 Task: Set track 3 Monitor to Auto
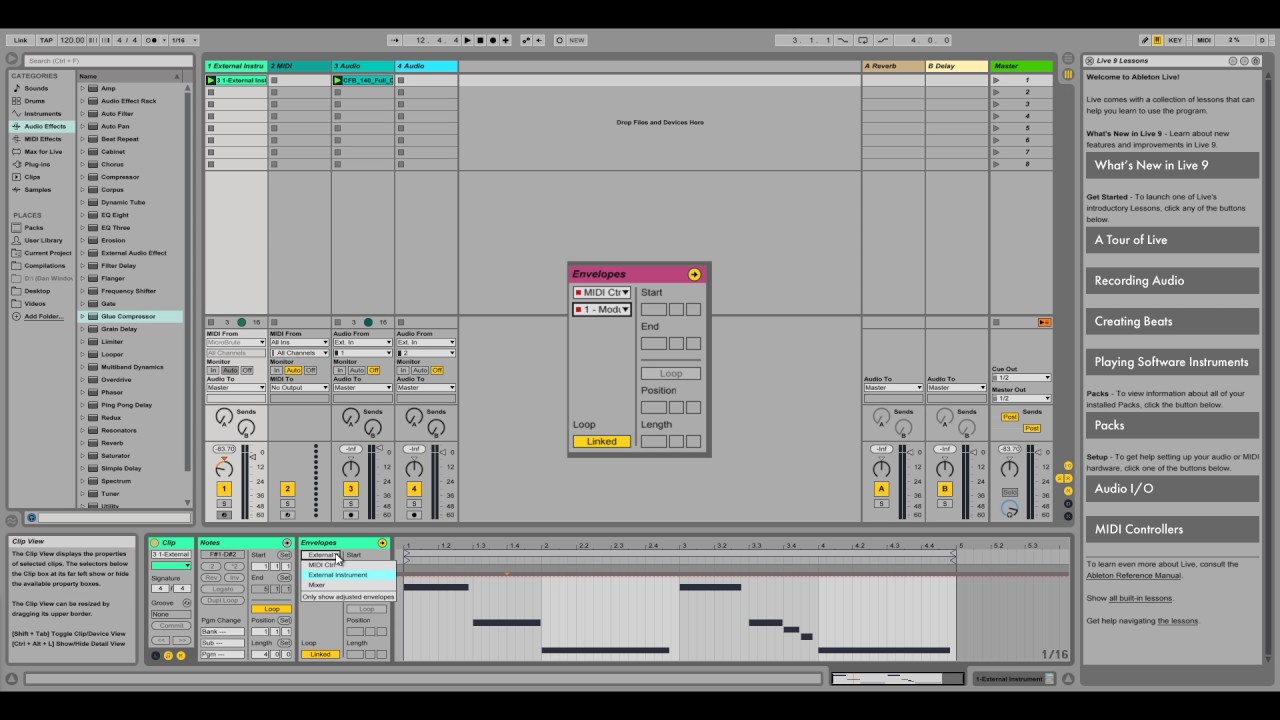pos(357,370)
